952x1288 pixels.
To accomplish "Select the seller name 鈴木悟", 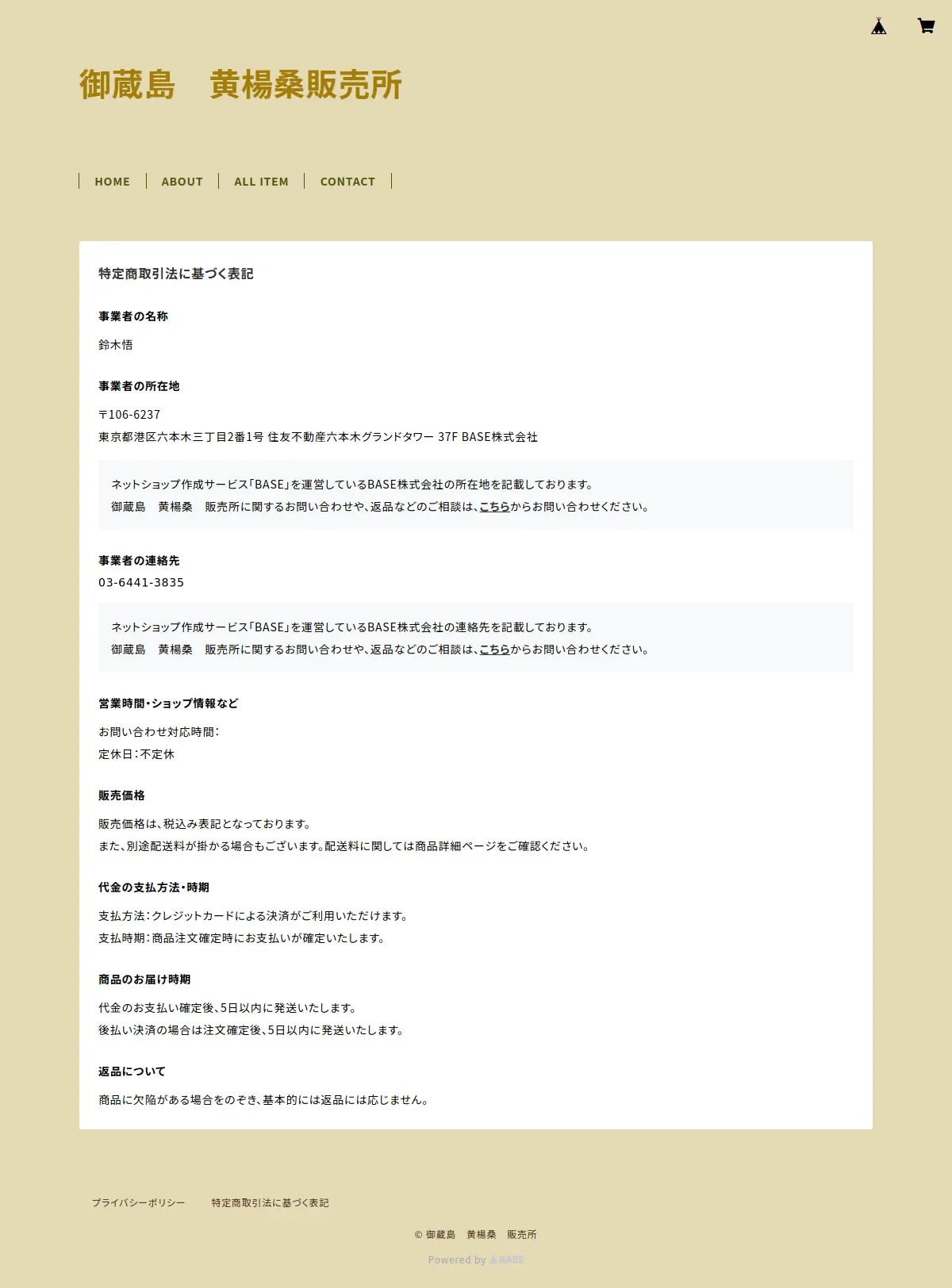I will point(116,345).
